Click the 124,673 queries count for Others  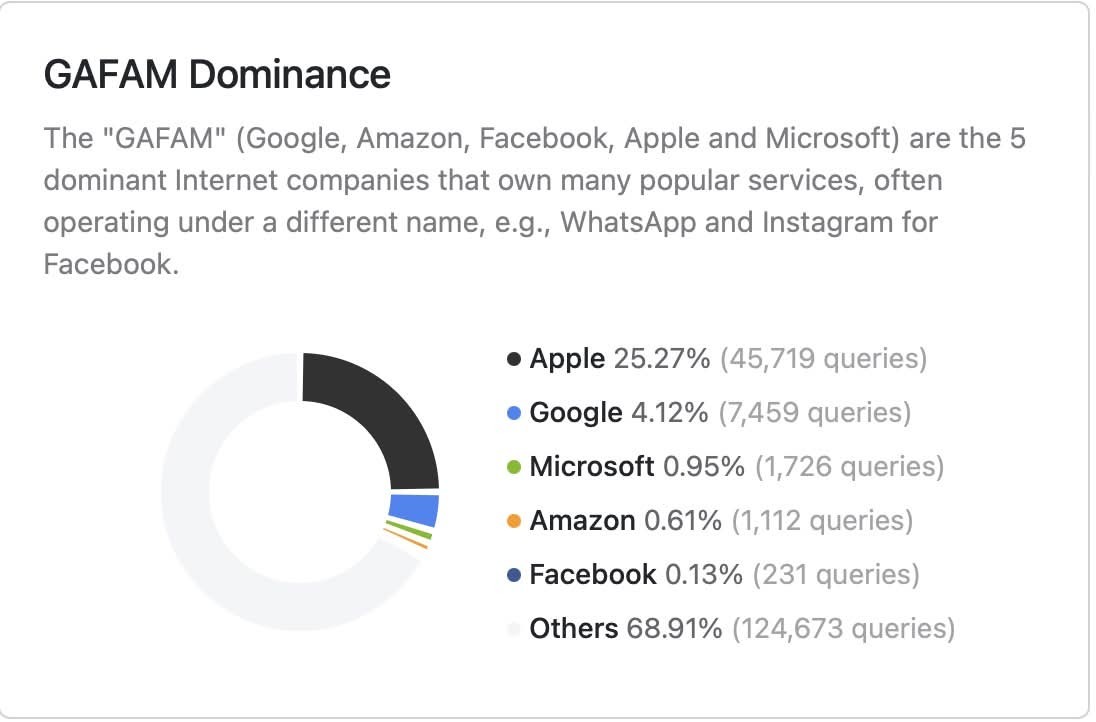(x=843, y=628)
